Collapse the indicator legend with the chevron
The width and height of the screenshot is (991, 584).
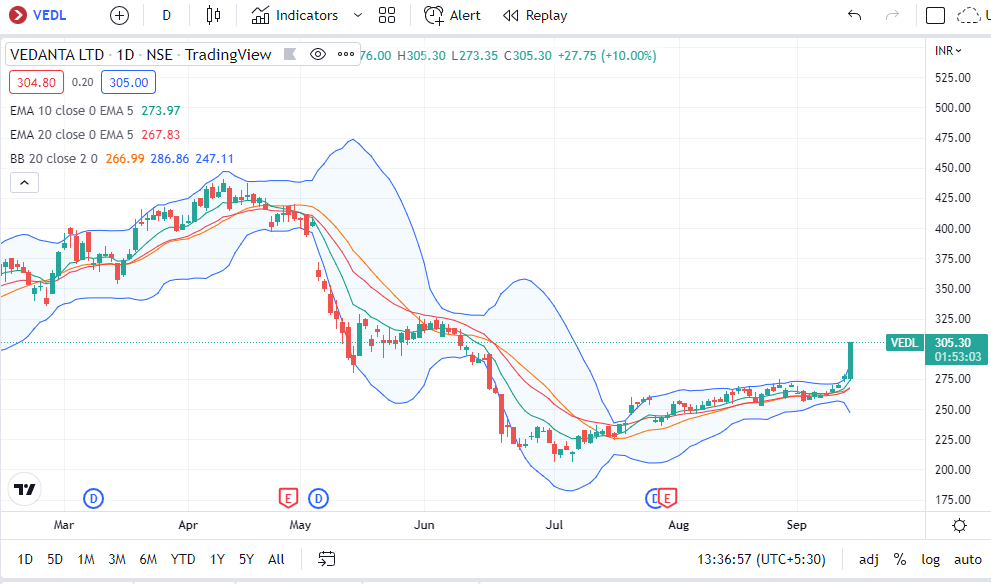tap(24, 183)
